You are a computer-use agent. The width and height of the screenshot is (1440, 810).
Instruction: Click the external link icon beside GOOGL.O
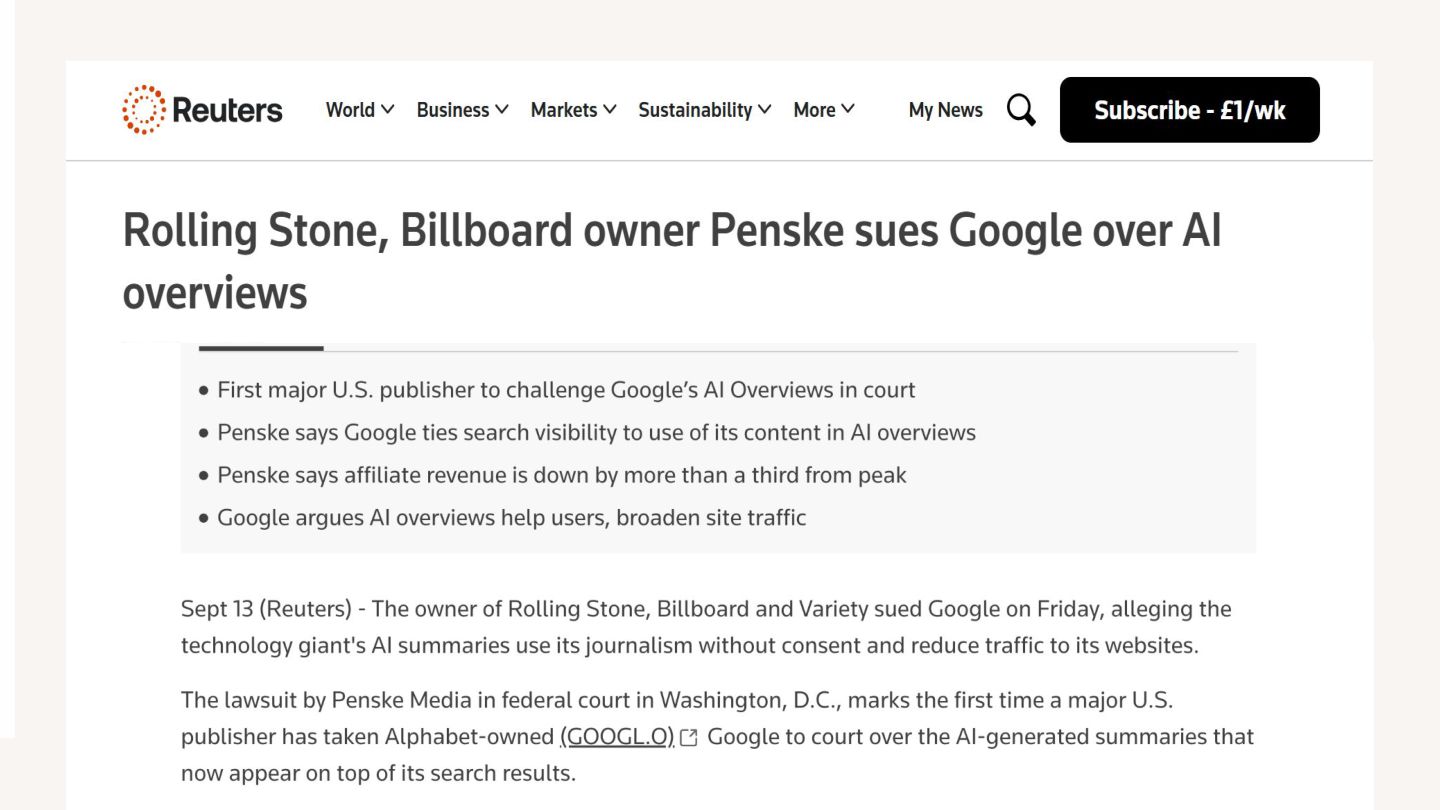[689, 738]
